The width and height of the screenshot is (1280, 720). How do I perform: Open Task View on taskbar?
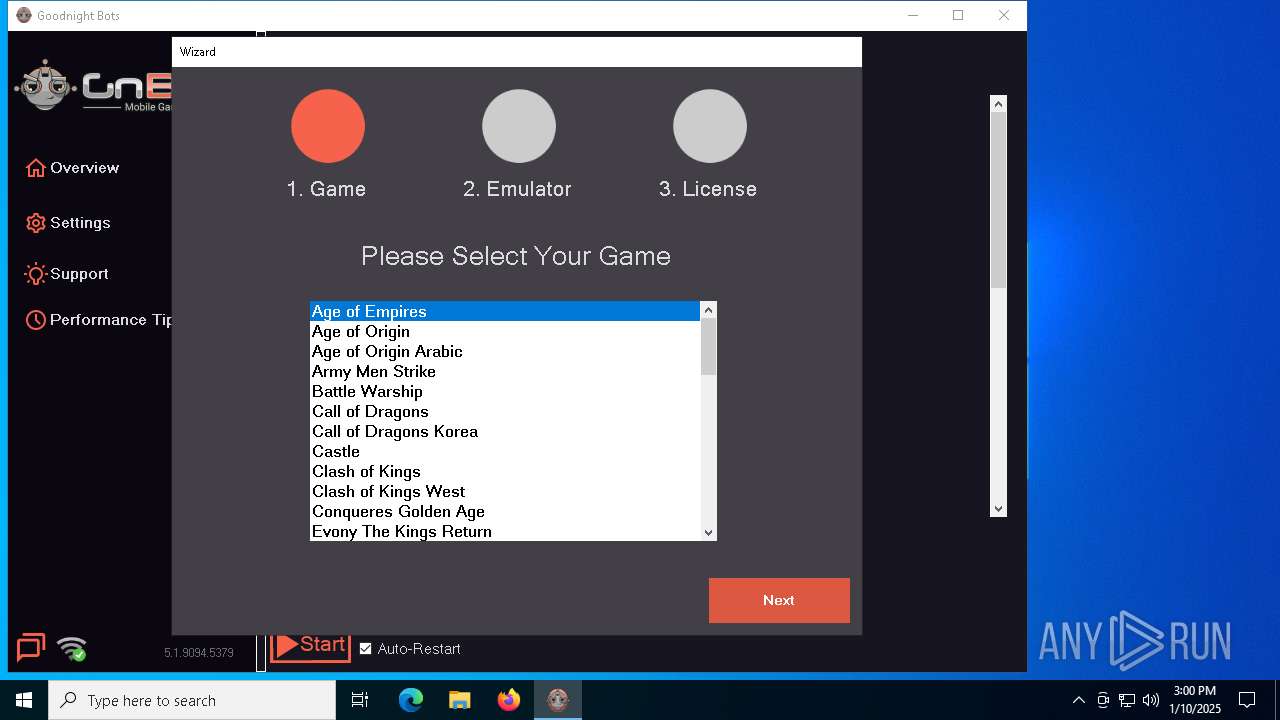point(360,700)
